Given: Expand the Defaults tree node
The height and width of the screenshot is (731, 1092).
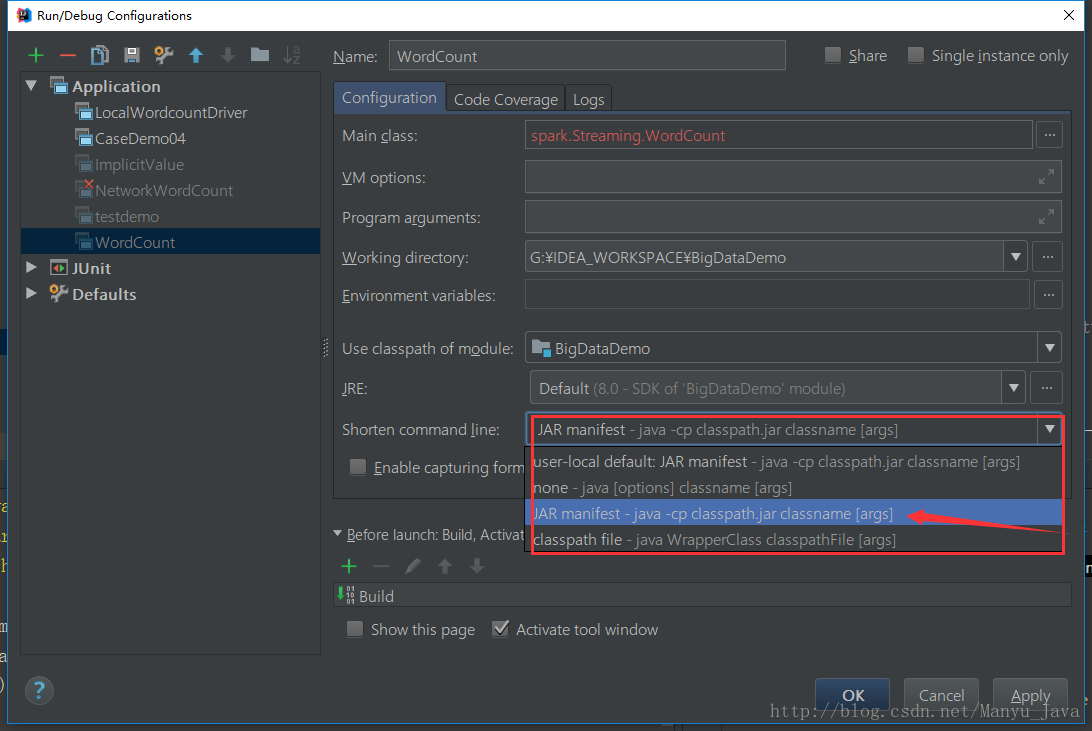Looking at the screenshot, I should click(x=31, y=293).
